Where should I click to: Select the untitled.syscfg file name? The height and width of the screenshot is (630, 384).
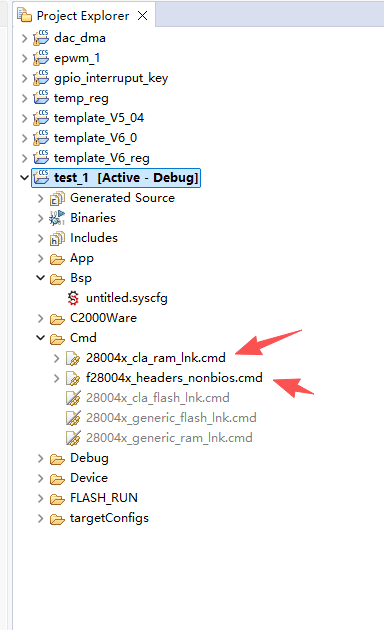point(127,298)
